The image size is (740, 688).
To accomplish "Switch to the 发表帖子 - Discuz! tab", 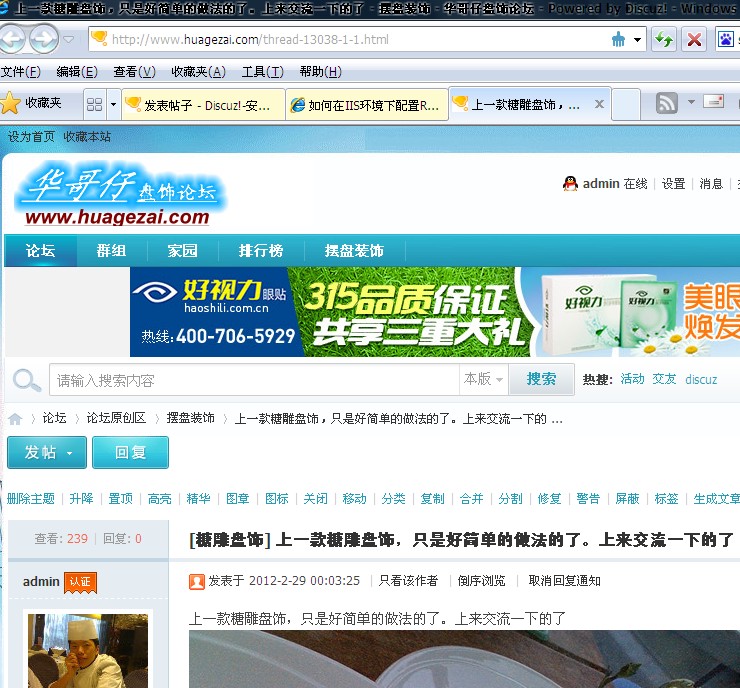I will (x=203, y=105).
